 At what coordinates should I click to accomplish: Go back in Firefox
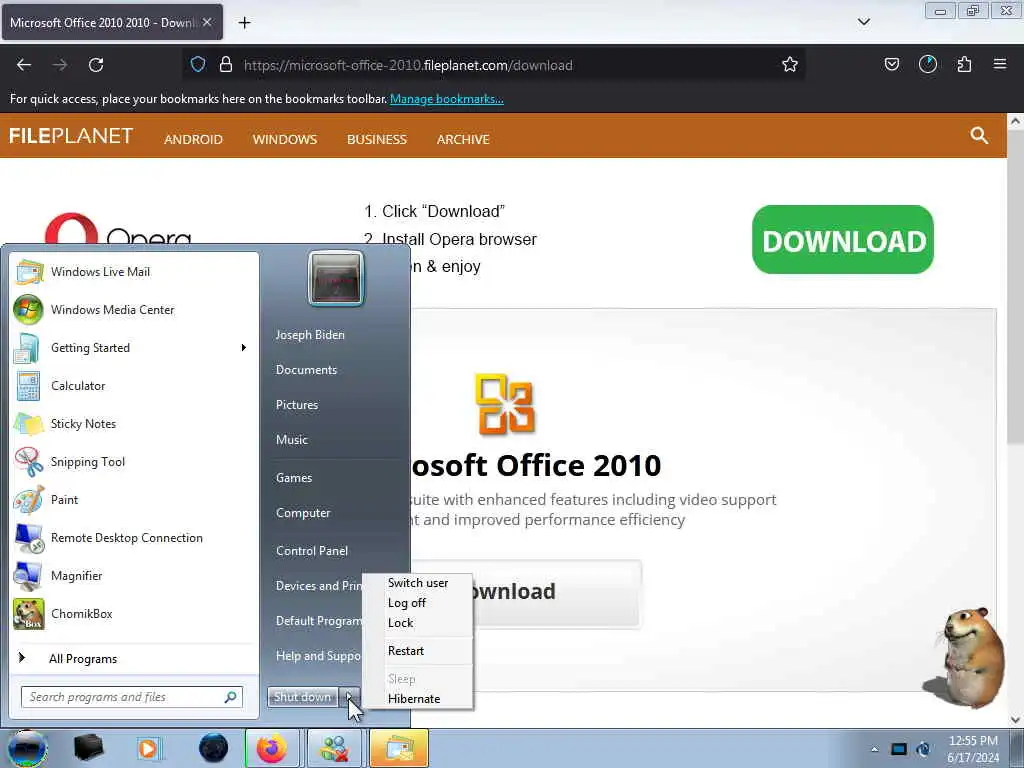[x=24, y=65]
